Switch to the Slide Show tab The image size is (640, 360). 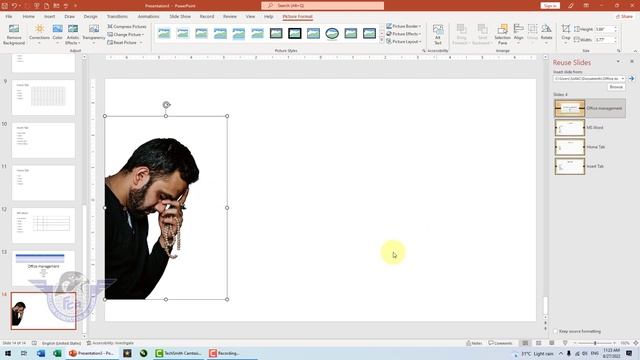(180, 16)
